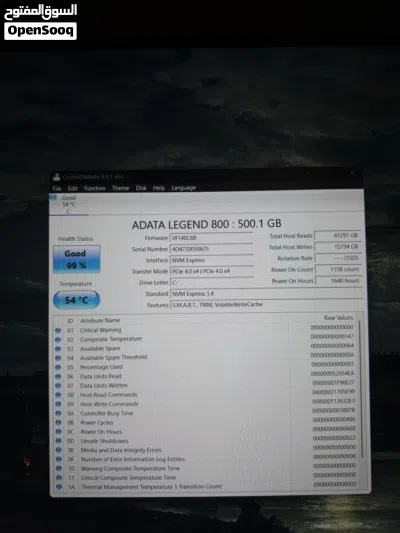
Task: Click the Features field S.M.A.R.T., TRIM
Action: pos(266,304)
